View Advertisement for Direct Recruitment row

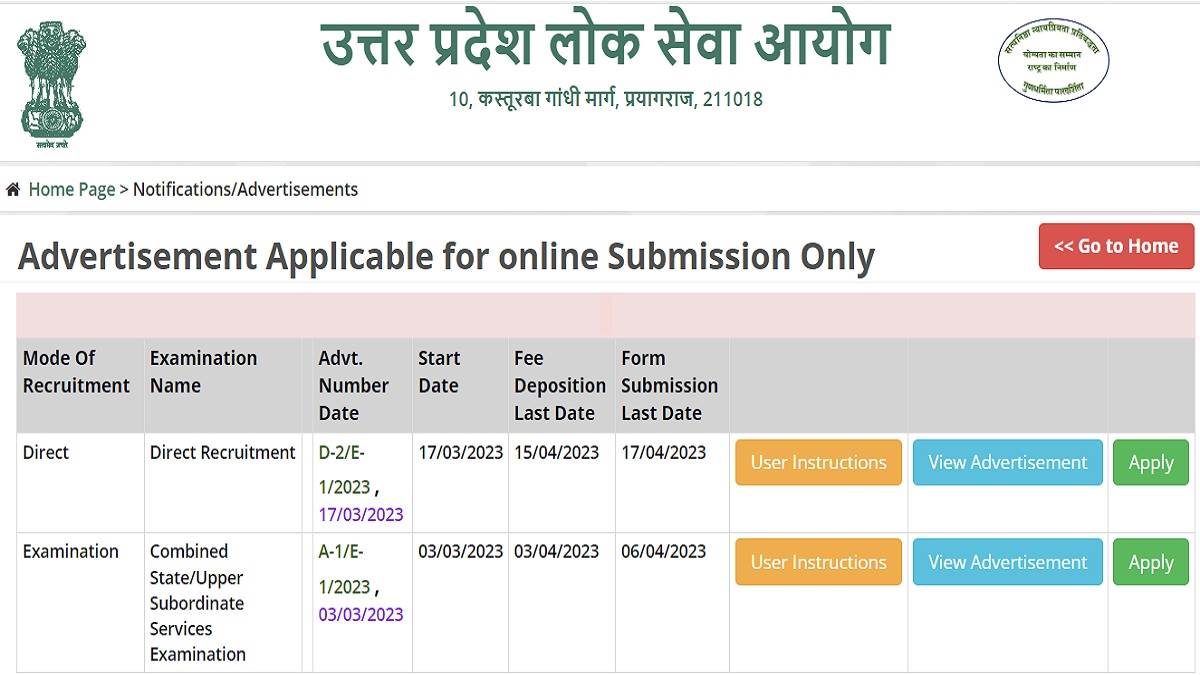tap(1007, 462)
